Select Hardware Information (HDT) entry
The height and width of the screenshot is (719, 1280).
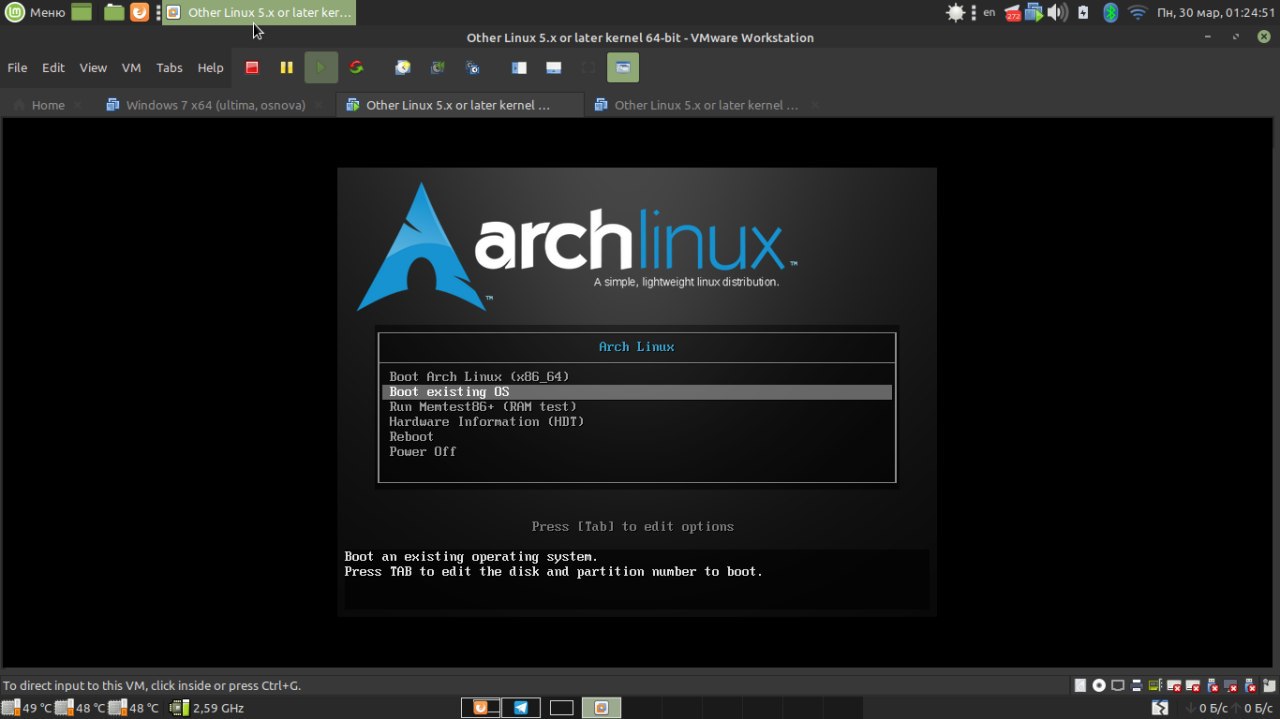637,422
